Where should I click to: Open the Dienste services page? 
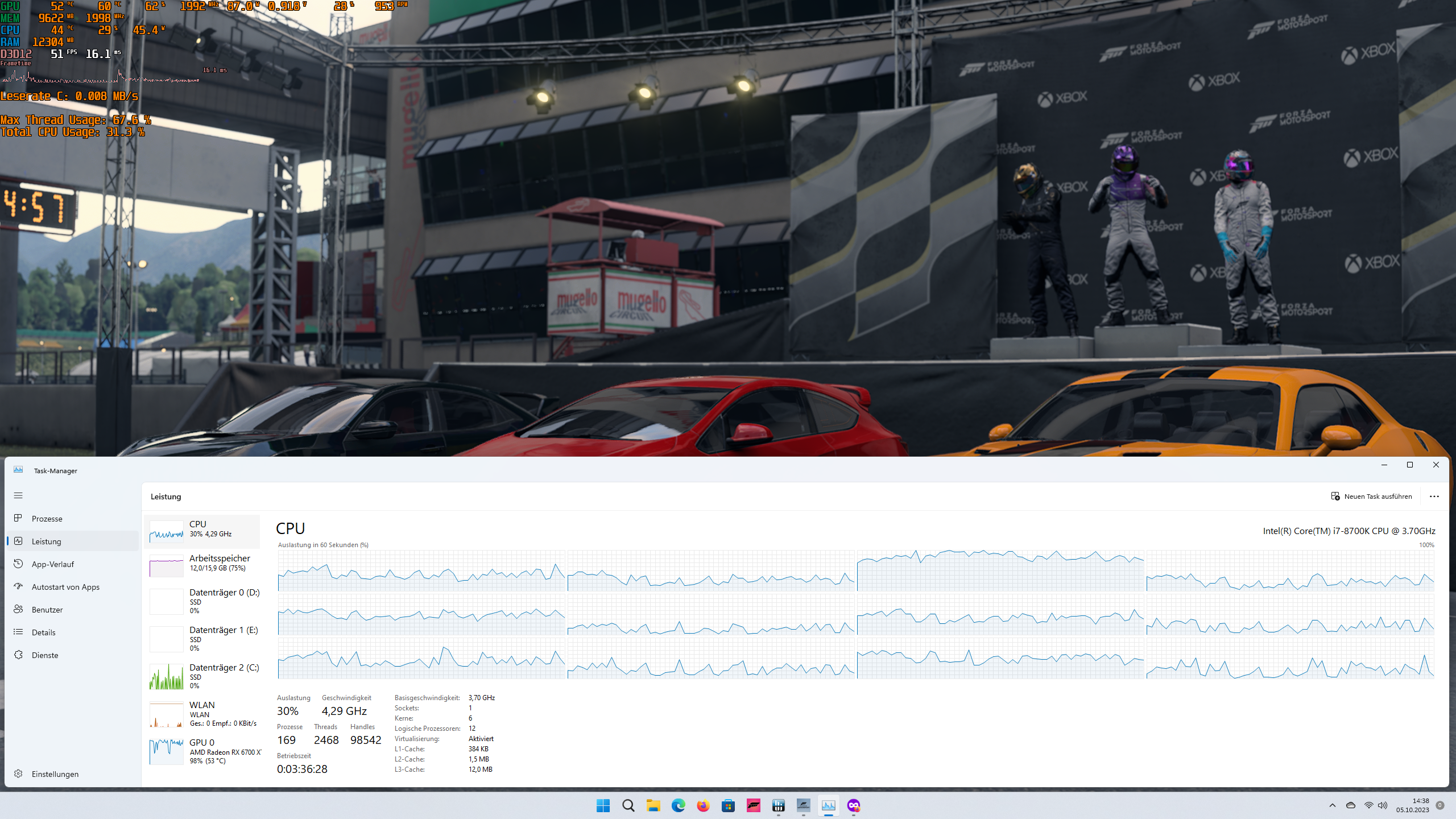pos(45,655)
